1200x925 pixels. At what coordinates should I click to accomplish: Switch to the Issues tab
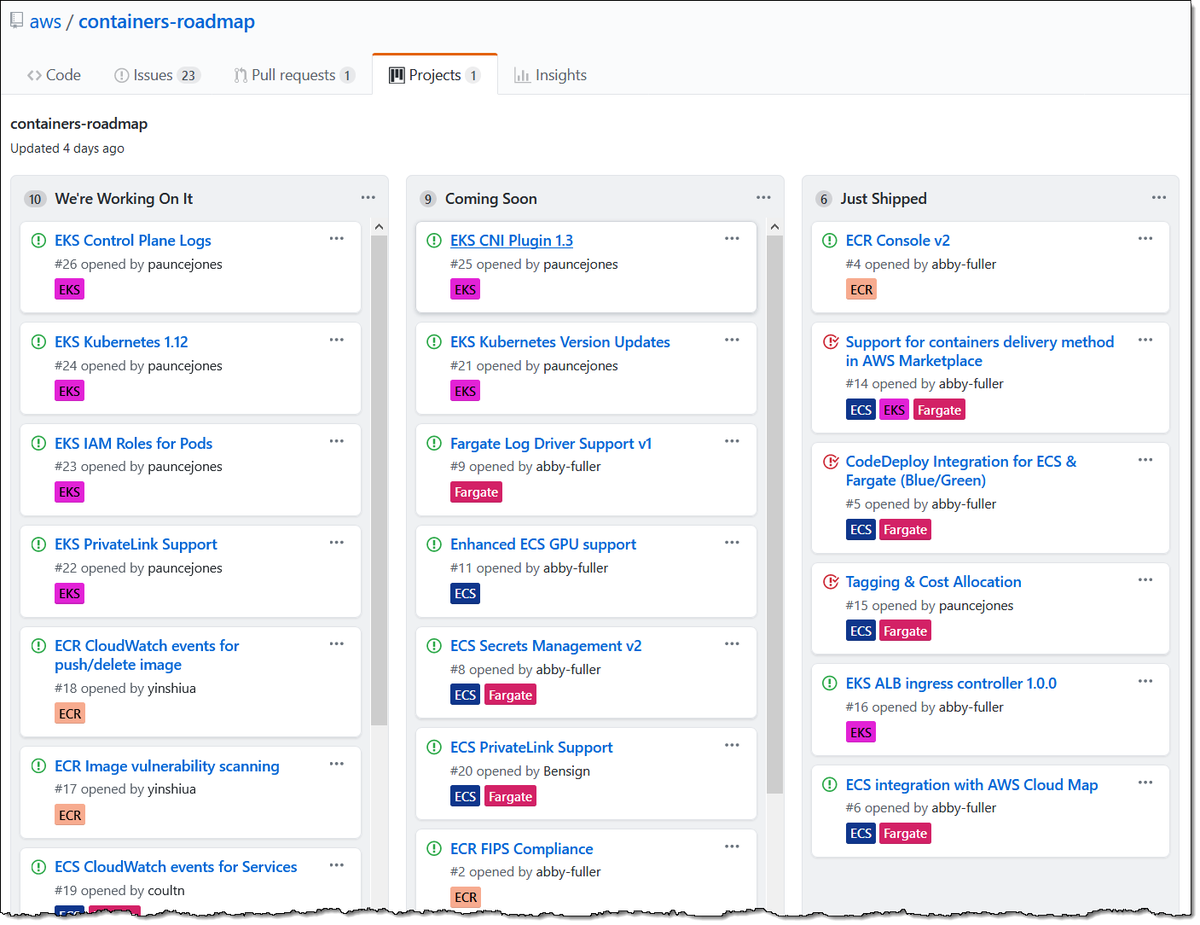point(158,75)
